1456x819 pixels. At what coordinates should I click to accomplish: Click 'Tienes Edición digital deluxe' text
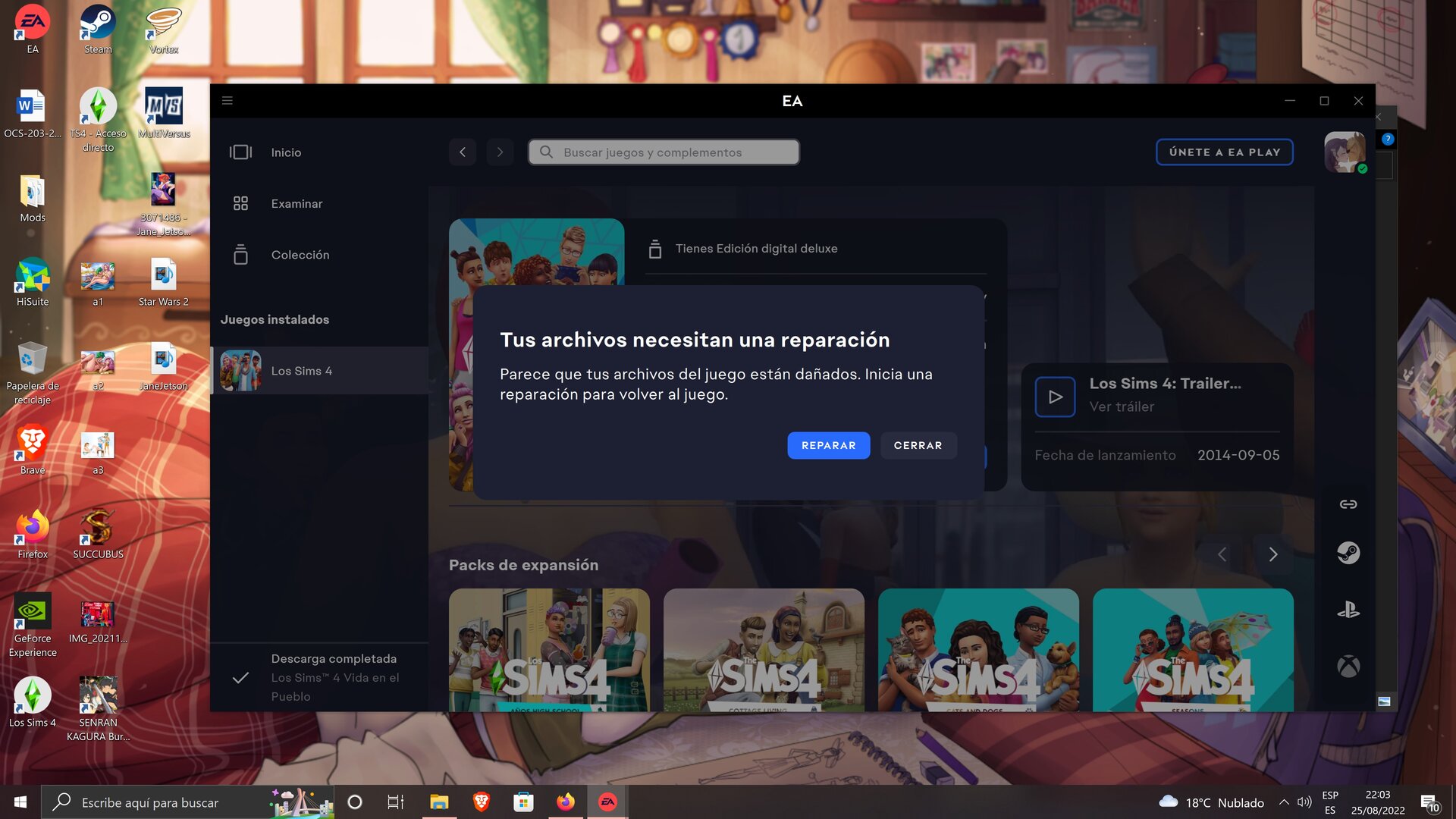[x=756, y=249]
